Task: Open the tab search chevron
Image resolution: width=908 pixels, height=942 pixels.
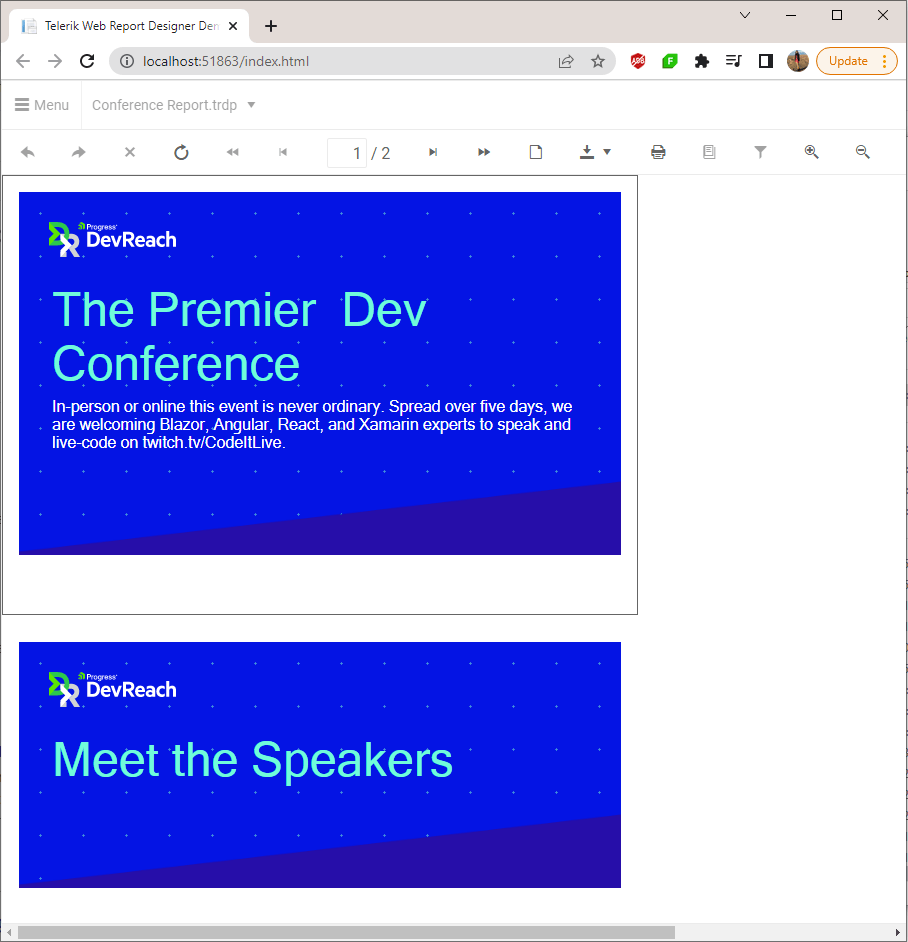Action: pyautogui.click(x=745, y=15)
